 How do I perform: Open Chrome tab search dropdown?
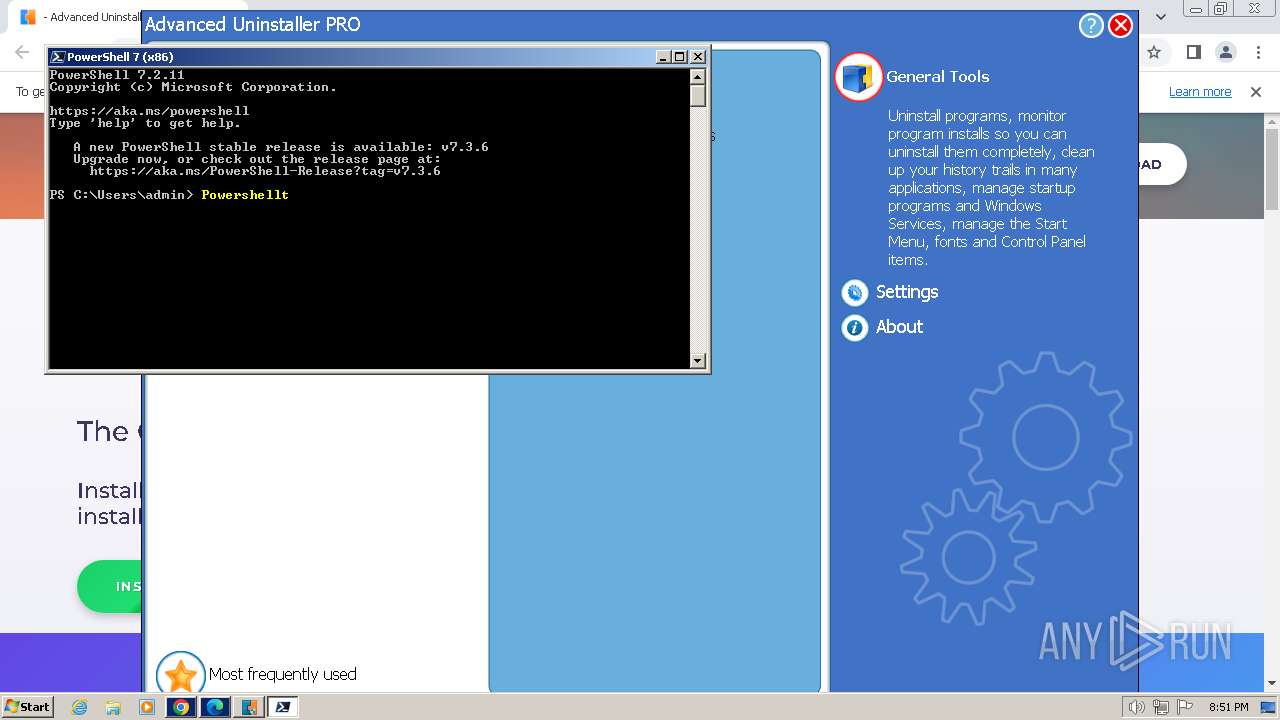pos(1161,16)
